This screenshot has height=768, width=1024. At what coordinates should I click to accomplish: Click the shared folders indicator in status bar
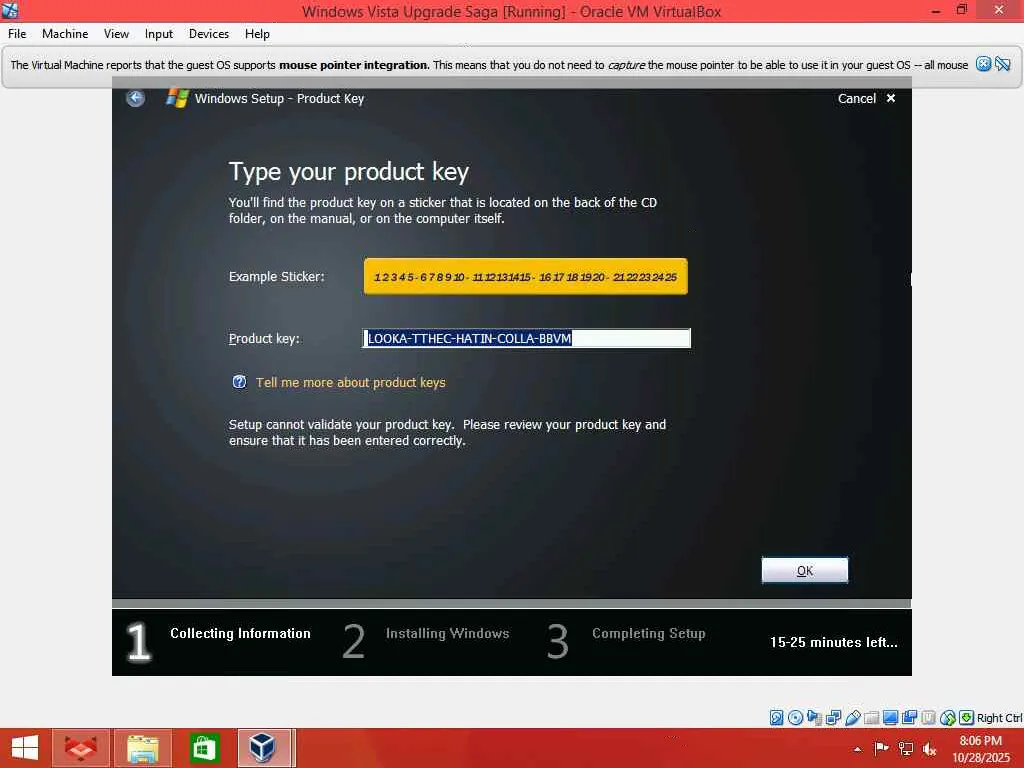pos(871,718)
